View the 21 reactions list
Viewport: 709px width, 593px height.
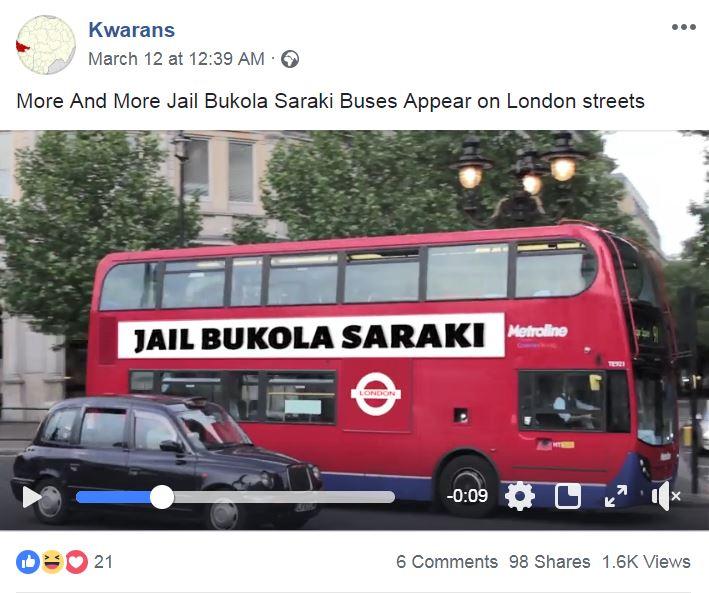pyautogui.click(x=103, y=562)
